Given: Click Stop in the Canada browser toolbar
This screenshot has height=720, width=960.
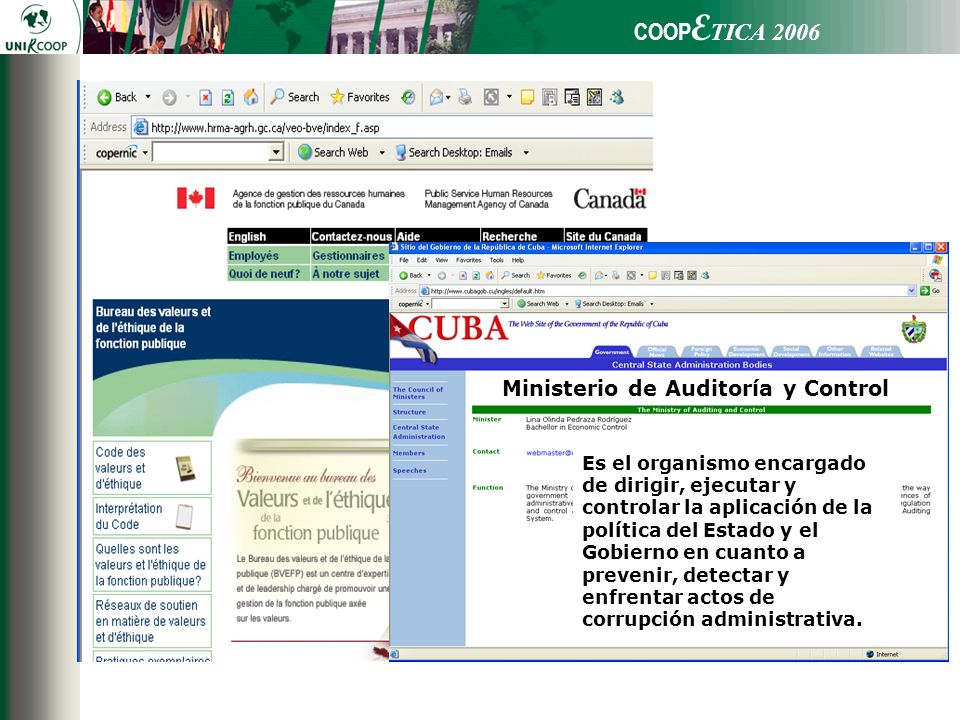Looking at the screenshot, I should pos(206,97).
